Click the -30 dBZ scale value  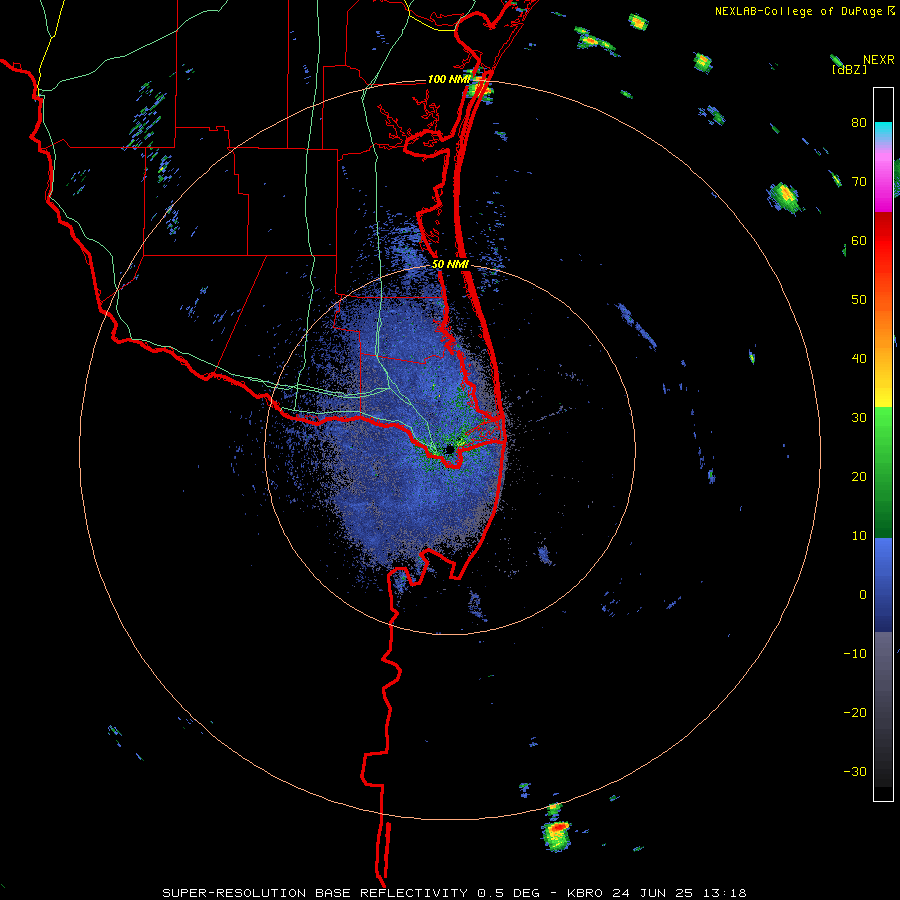tap(855, 772)
